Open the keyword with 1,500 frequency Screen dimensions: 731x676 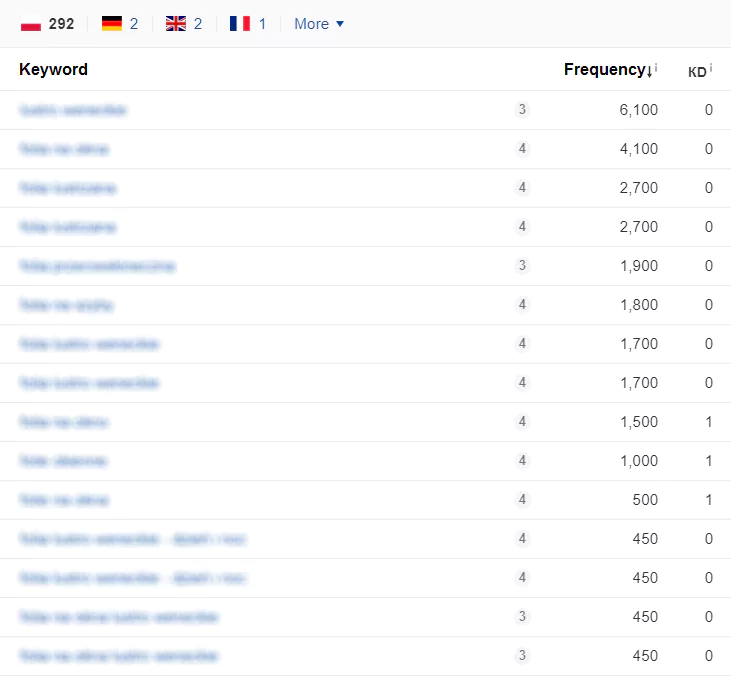(x=63, y=422)
